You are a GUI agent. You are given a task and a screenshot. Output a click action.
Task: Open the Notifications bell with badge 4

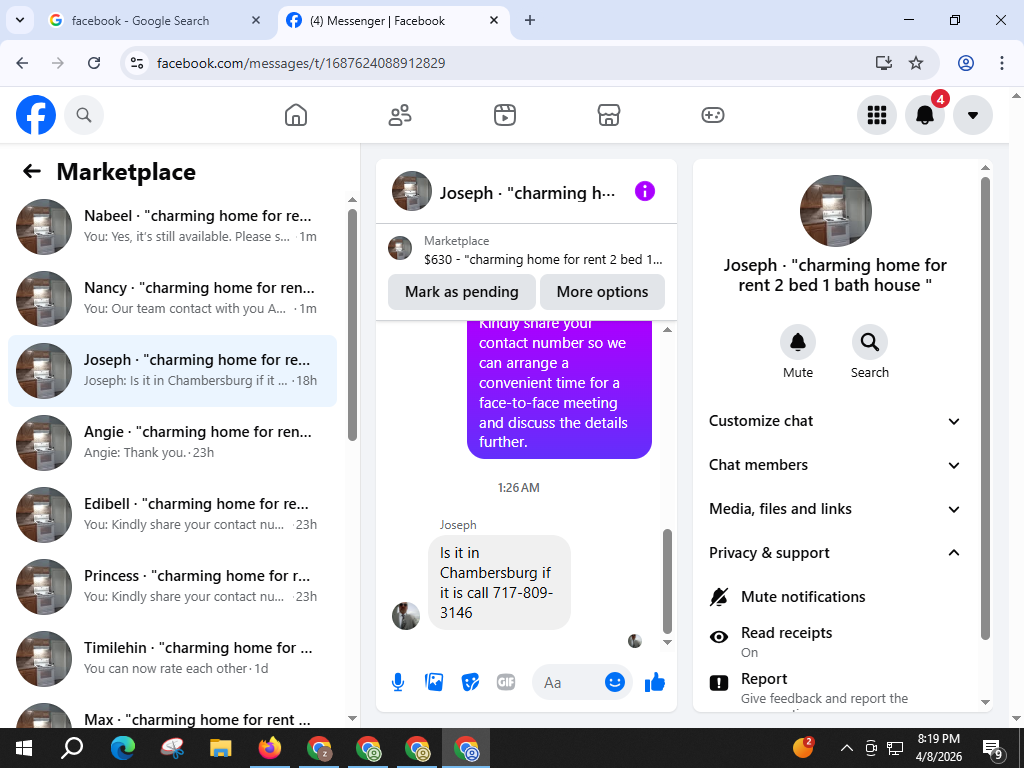coord(925,115)
